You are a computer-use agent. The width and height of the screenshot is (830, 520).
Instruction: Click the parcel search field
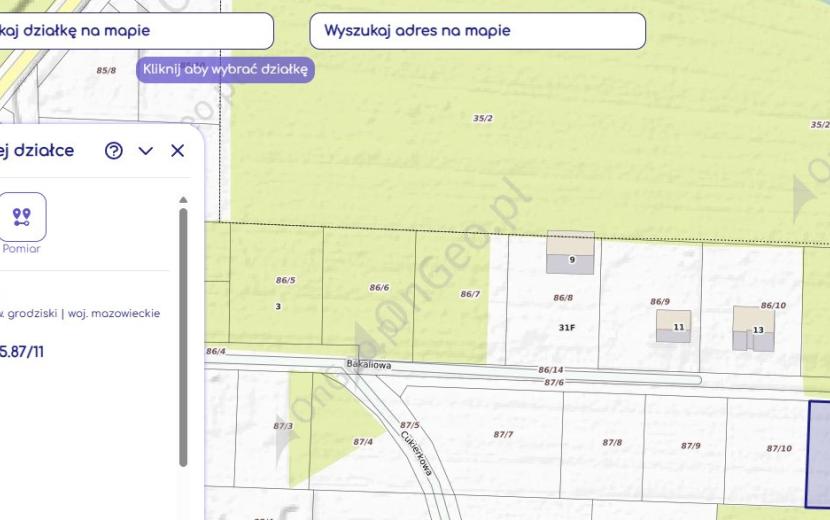(x=136, y=31)
